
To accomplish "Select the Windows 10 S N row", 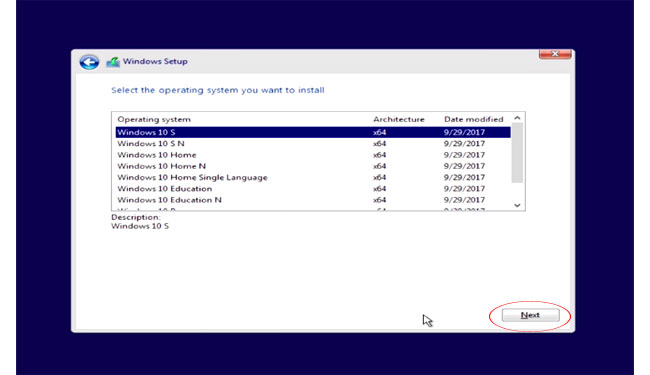I will click(x=313, y=143).
